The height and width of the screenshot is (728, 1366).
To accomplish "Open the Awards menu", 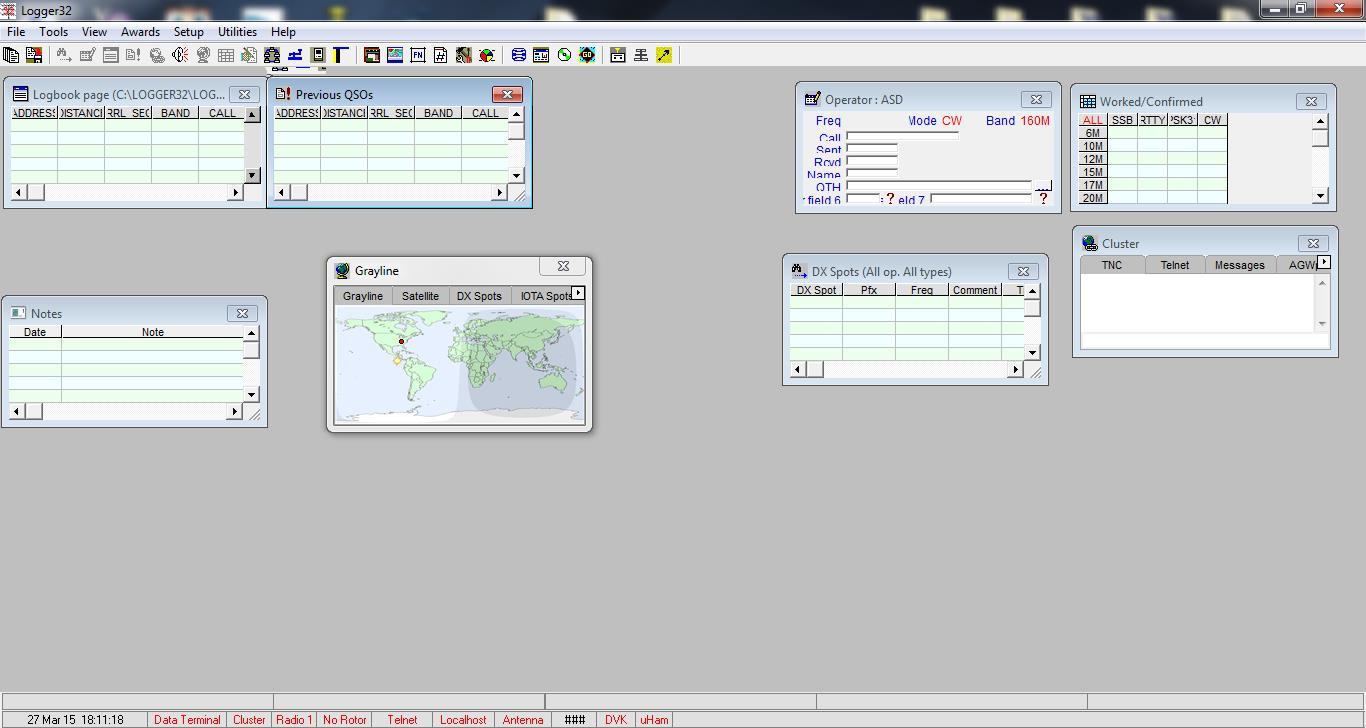I will [x=140, y=31].
